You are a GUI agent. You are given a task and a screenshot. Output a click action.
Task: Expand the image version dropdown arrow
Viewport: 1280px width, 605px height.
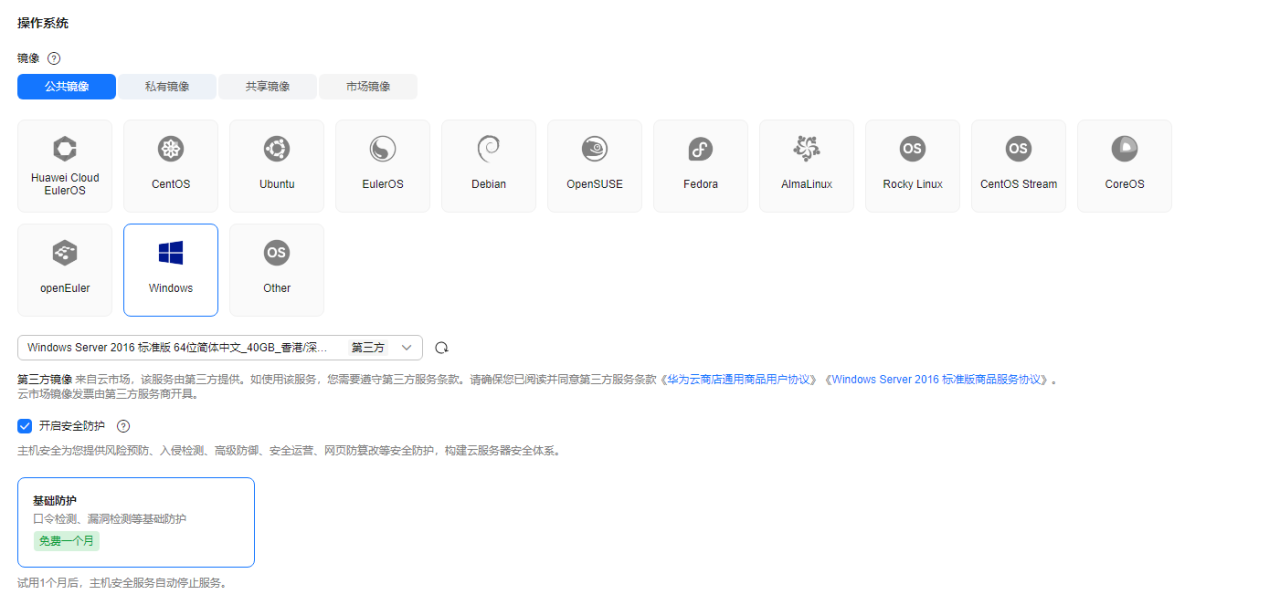[406, 348]
